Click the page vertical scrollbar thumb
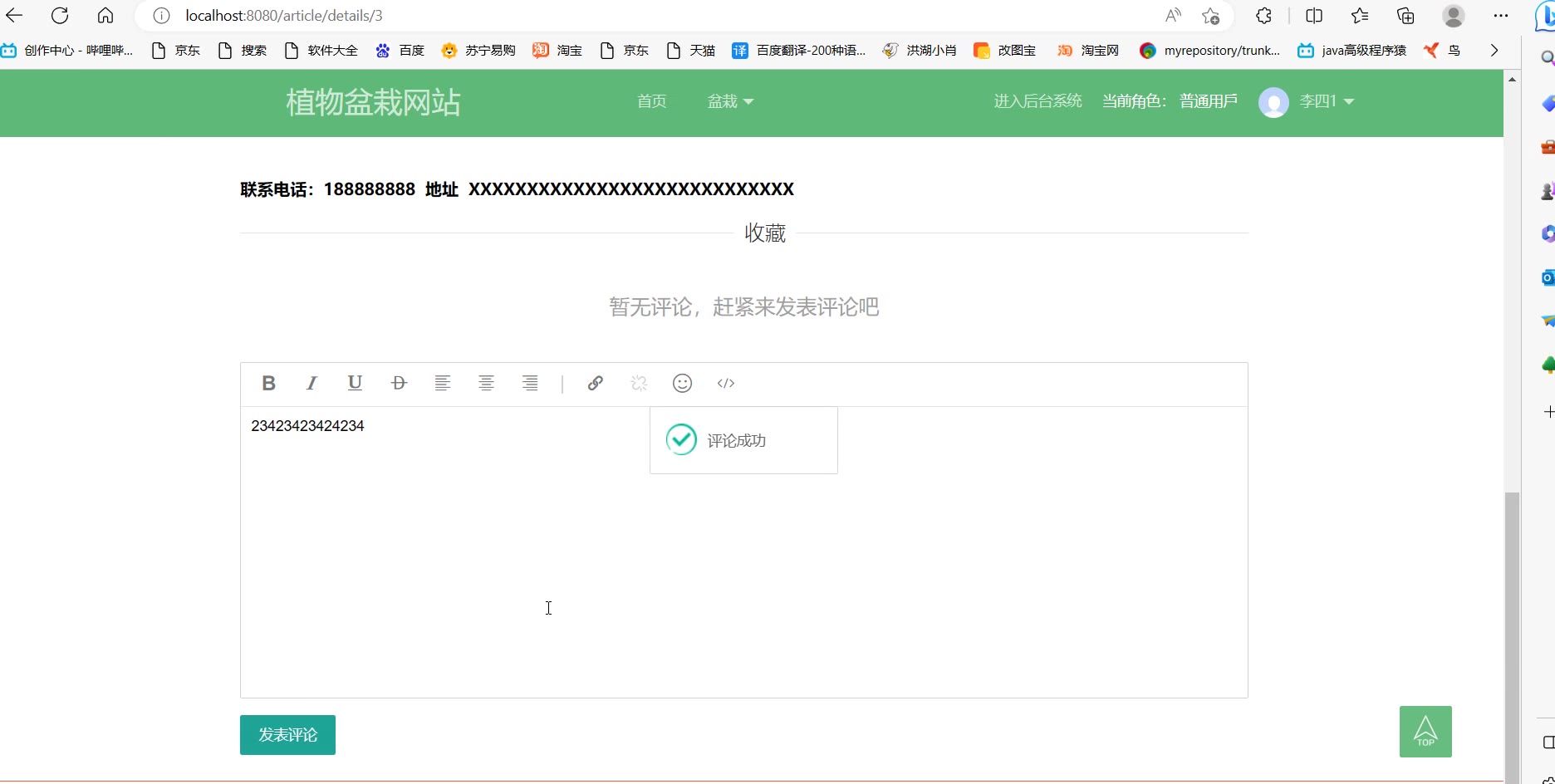This screenshot has height=784, width=1555. 1512,636
